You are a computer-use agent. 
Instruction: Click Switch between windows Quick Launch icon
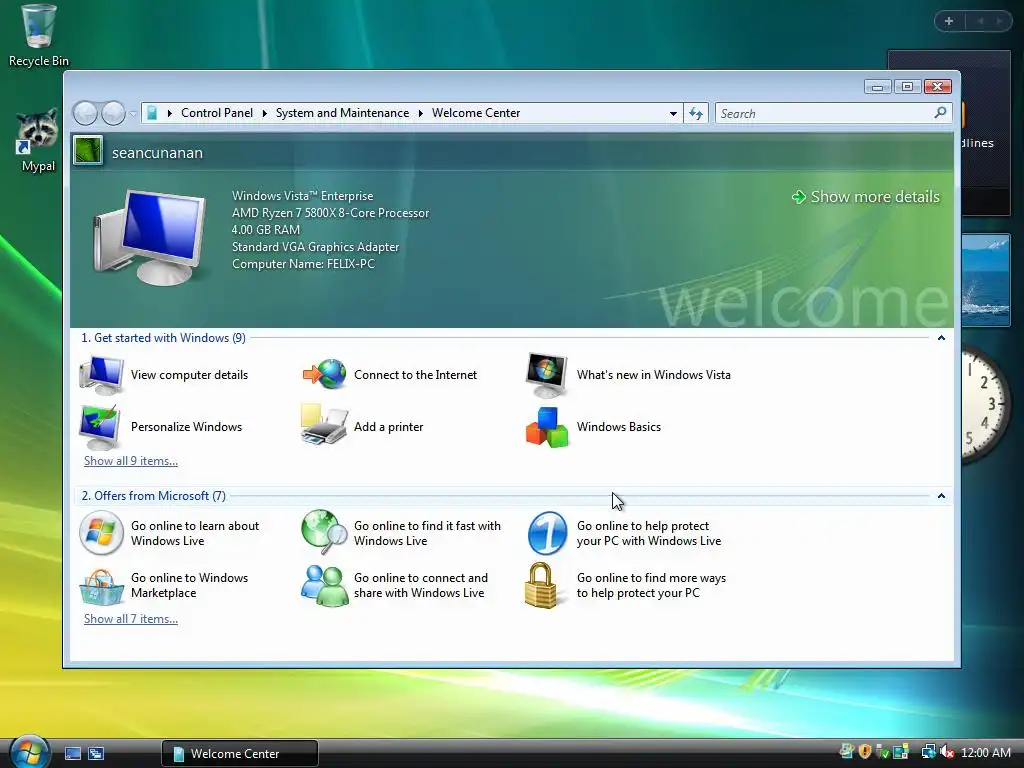96,754
